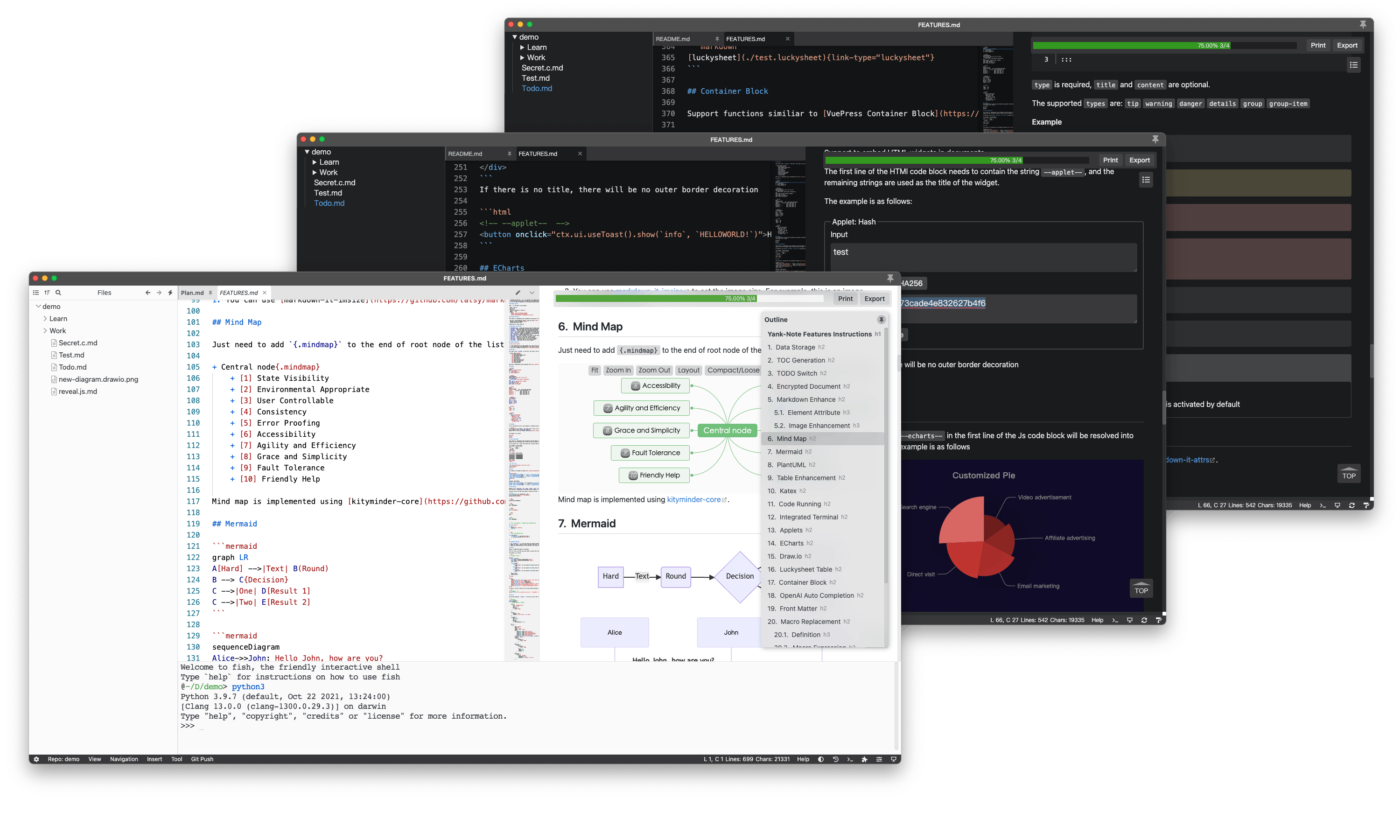The height and width of the screenshot is (840, 1400).
Task: Click the search icon in Files panel
Action: pos(58,293)
